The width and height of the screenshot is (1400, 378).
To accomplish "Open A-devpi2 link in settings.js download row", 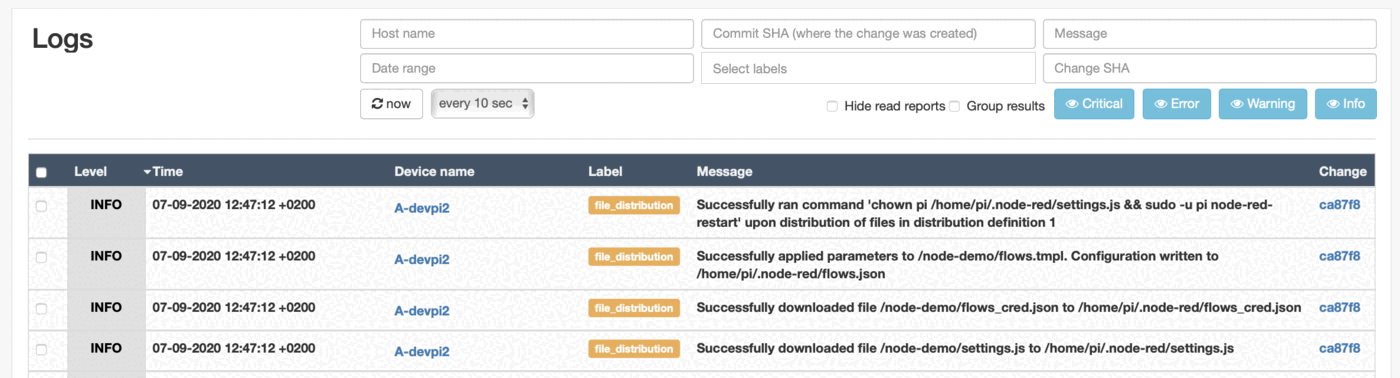I will 422,352.
